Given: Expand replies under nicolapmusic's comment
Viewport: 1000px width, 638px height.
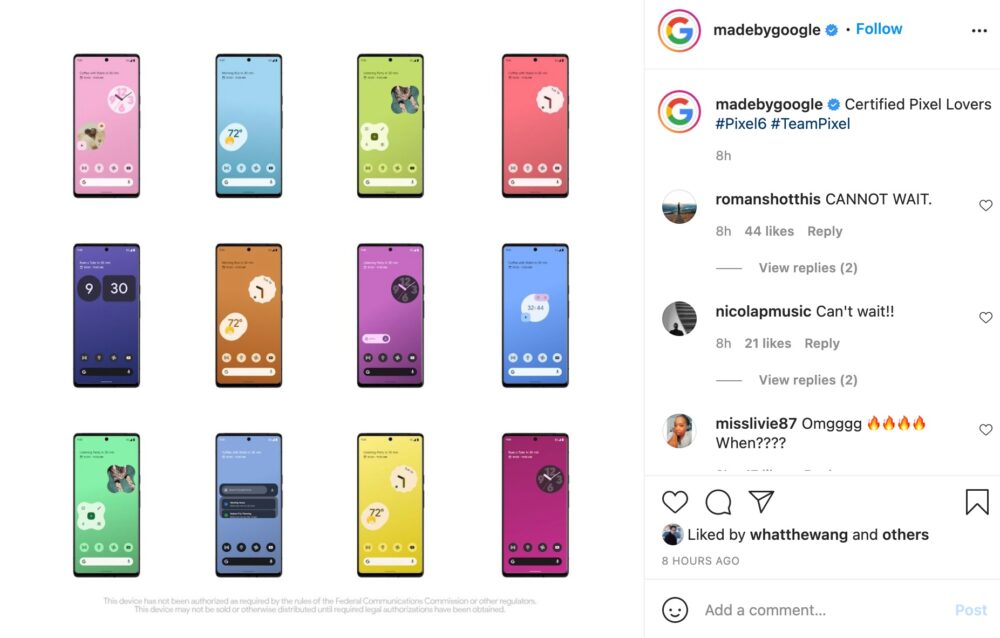Looking at the screenshot, I should [807, 380].
